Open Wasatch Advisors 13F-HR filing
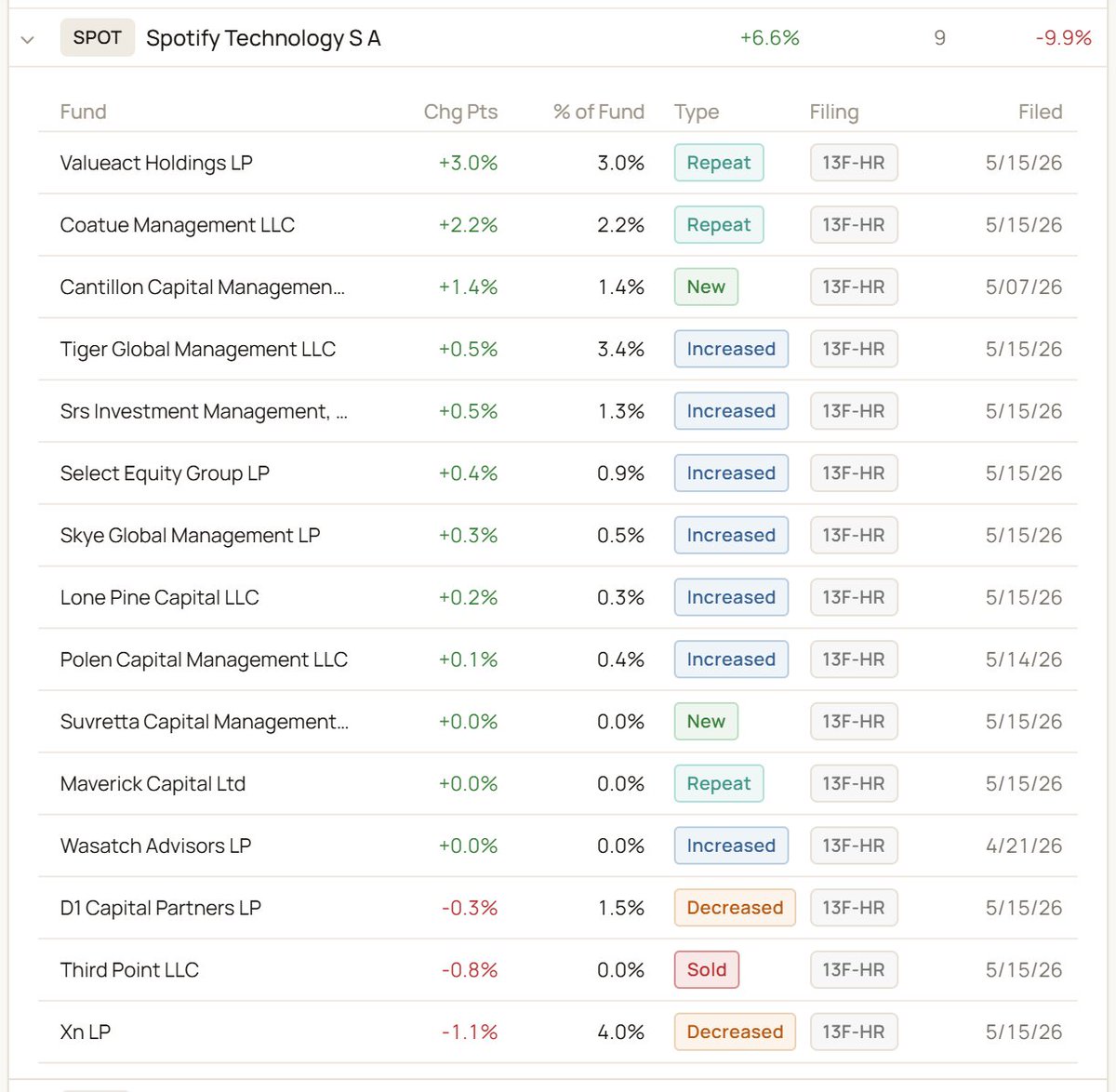The width and height of the screenshot is (1116, 1092). click(x=854, y=846)
